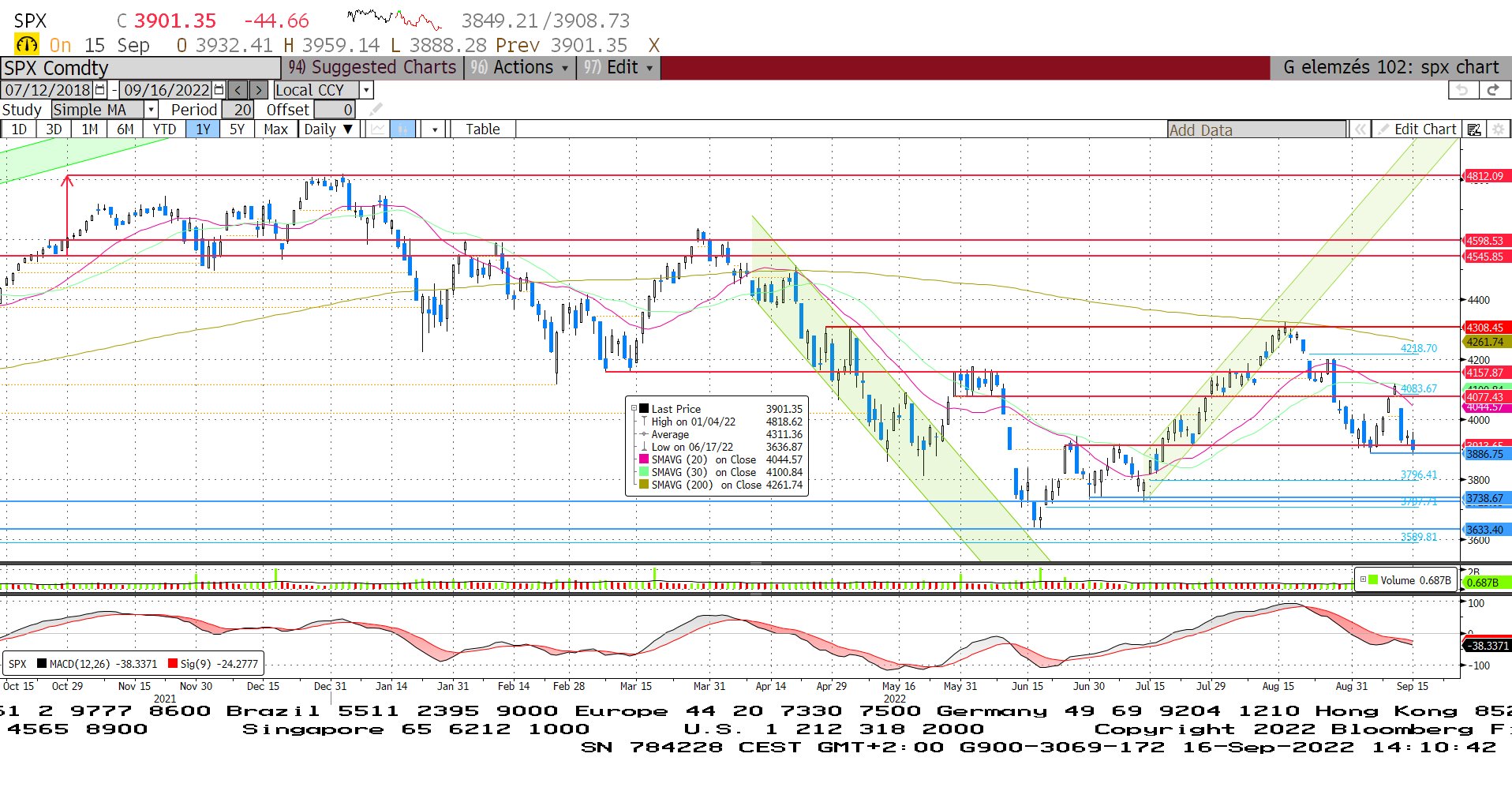This screenshot has width=1512, height=791.
Task: Click the SMAVG (200) olive color swatch
Action: tap(644, 485)
